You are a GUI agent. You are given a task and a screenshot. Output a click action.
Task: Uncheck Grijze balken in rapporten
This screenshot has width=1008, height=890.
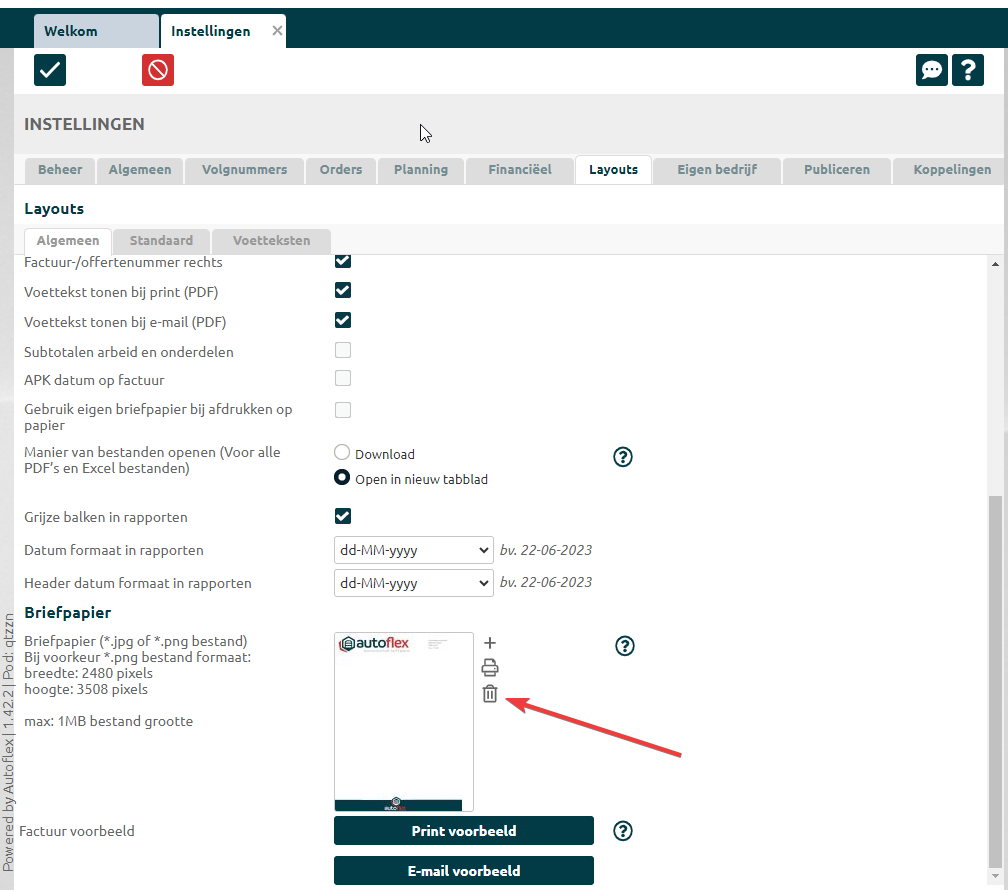point(343,516)
